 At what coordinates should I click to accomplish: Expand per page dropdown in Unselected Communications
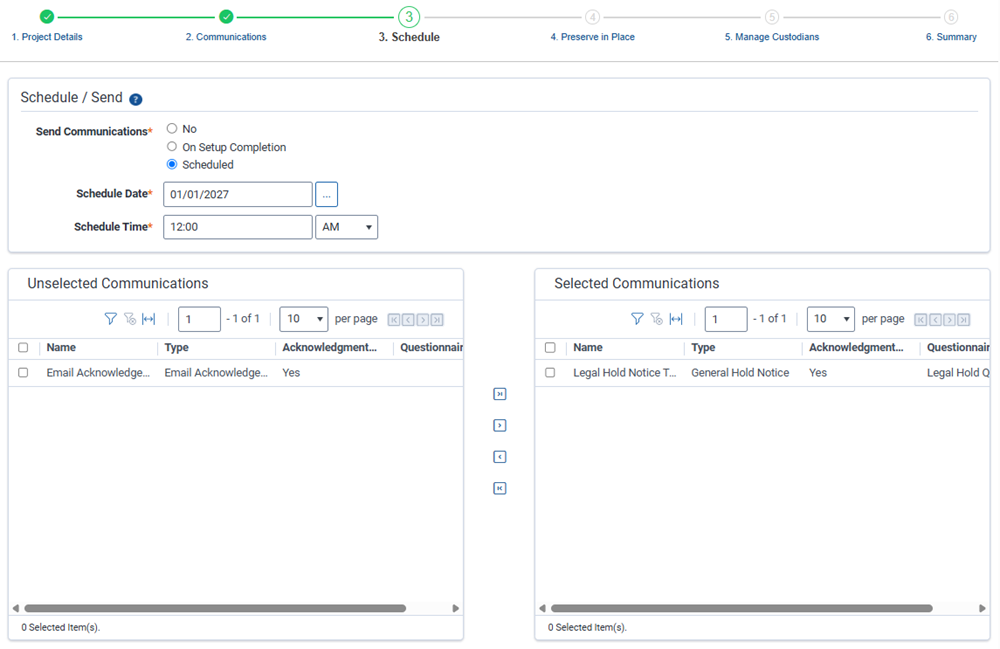(304, 319)
